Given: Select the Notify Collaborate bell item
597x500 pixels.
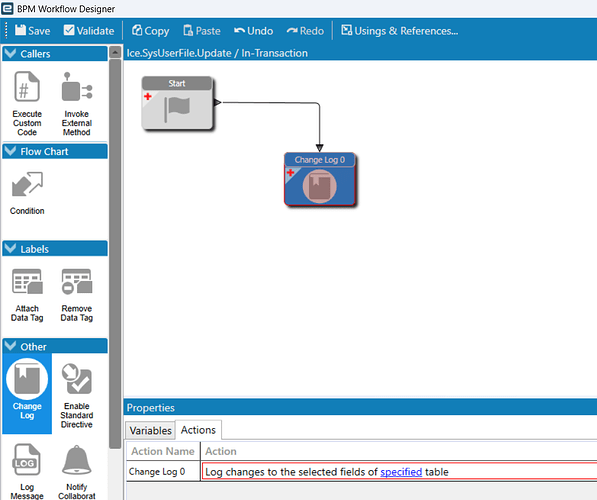Looking at the screenshot, I should coord(77,471).
